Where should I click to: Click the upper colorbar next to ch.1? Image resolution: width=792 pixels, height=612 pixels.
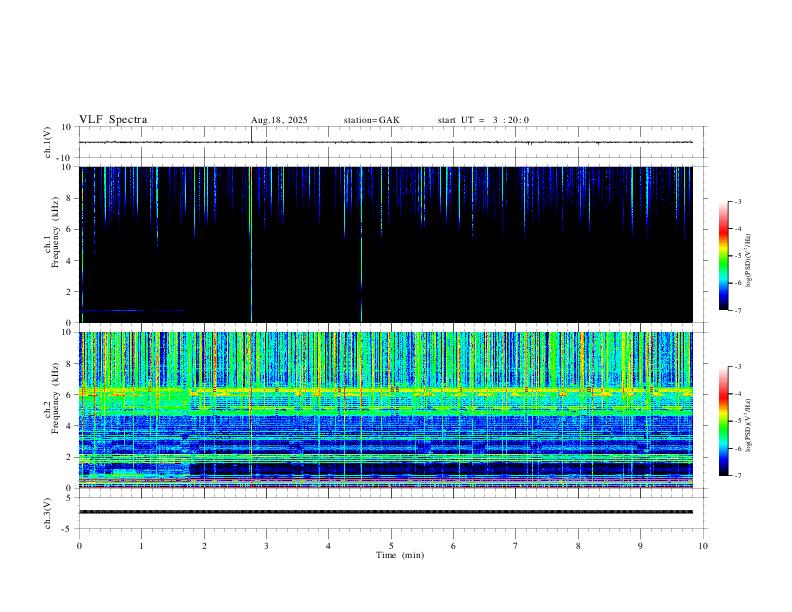tap(724, 256)
